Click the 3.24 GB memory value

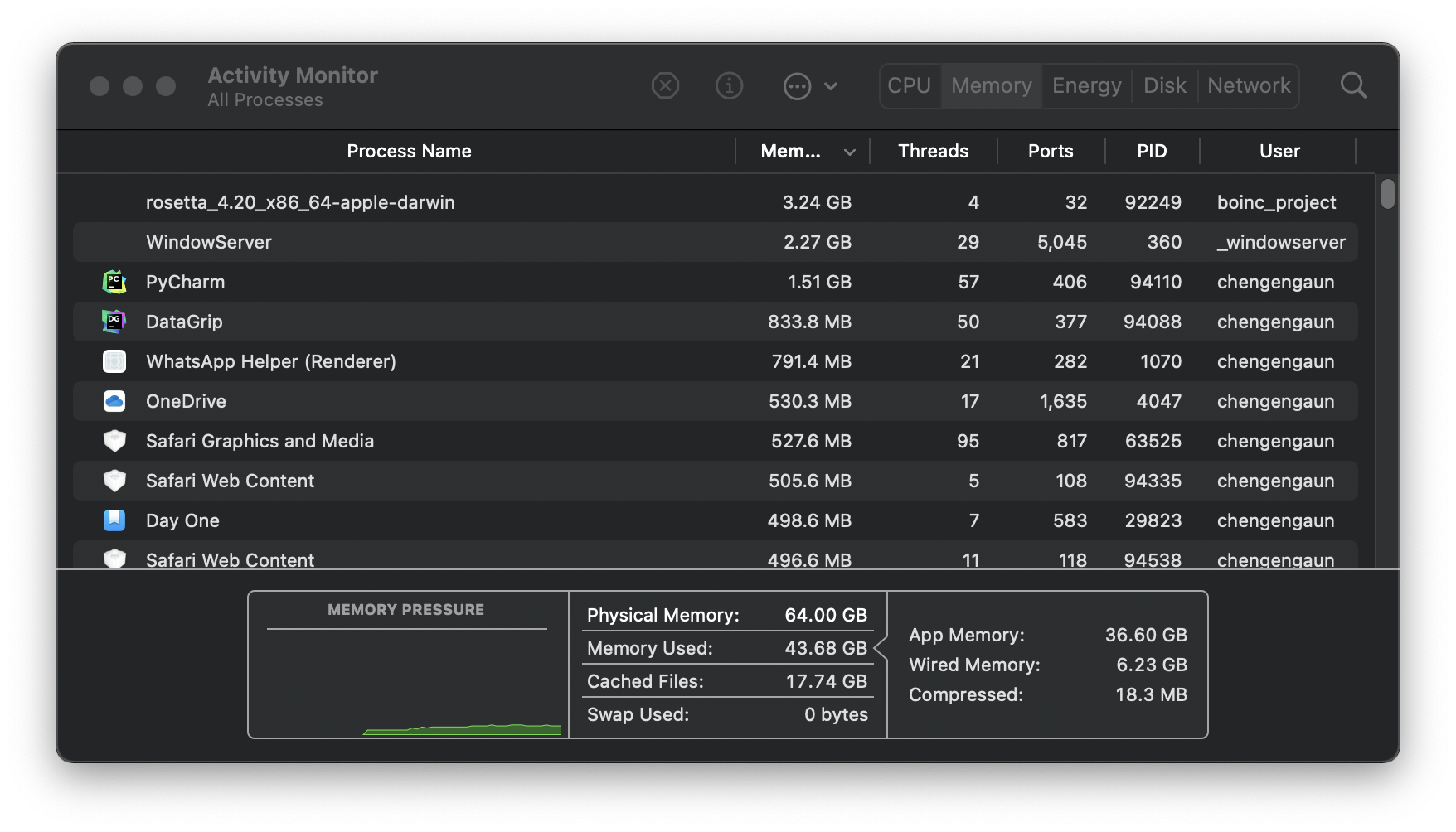[x=817, y=202]
